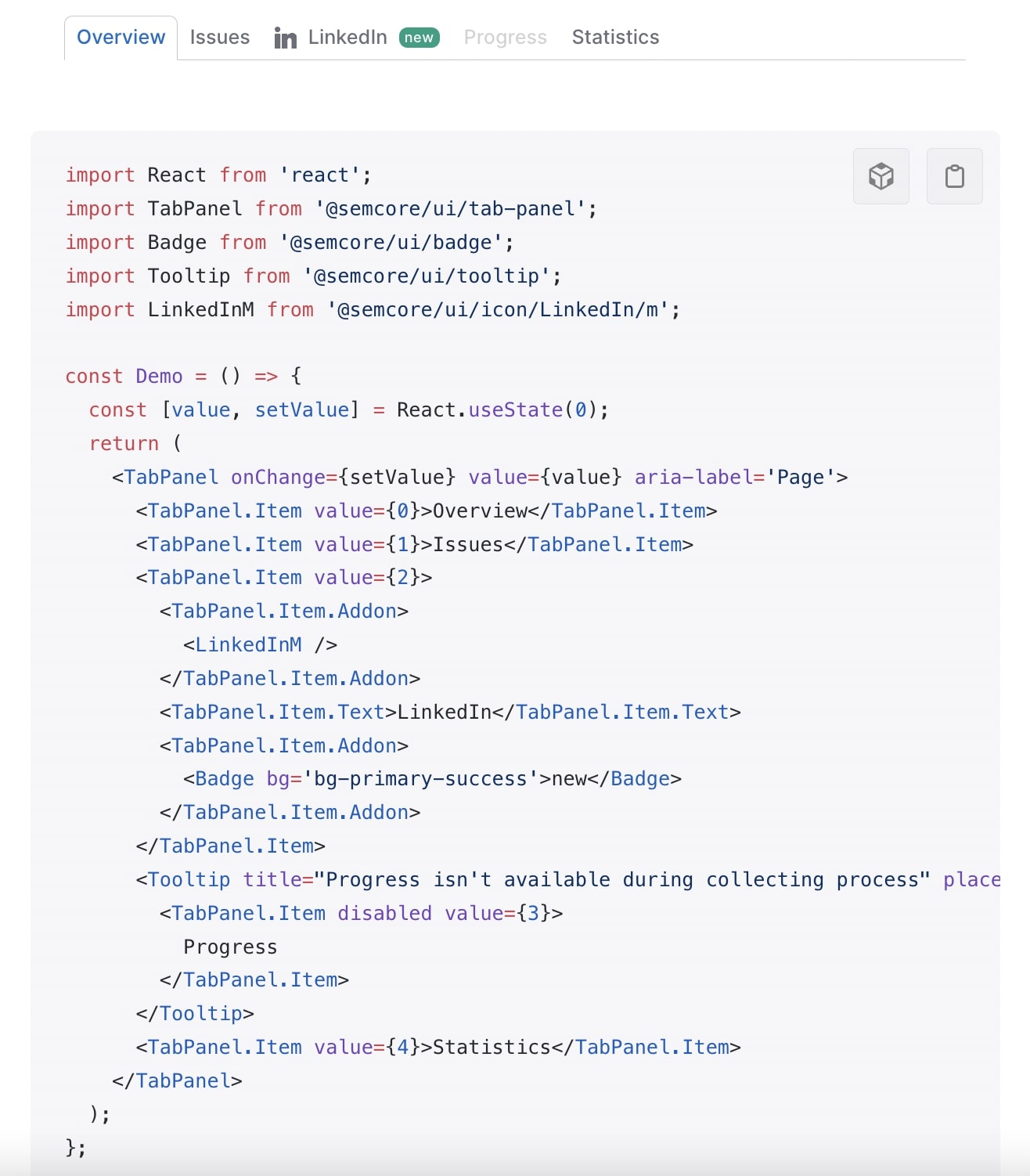1030x1176 pixels.
Task: Click the green 'new' badge
Action: (x=420, y=36)
